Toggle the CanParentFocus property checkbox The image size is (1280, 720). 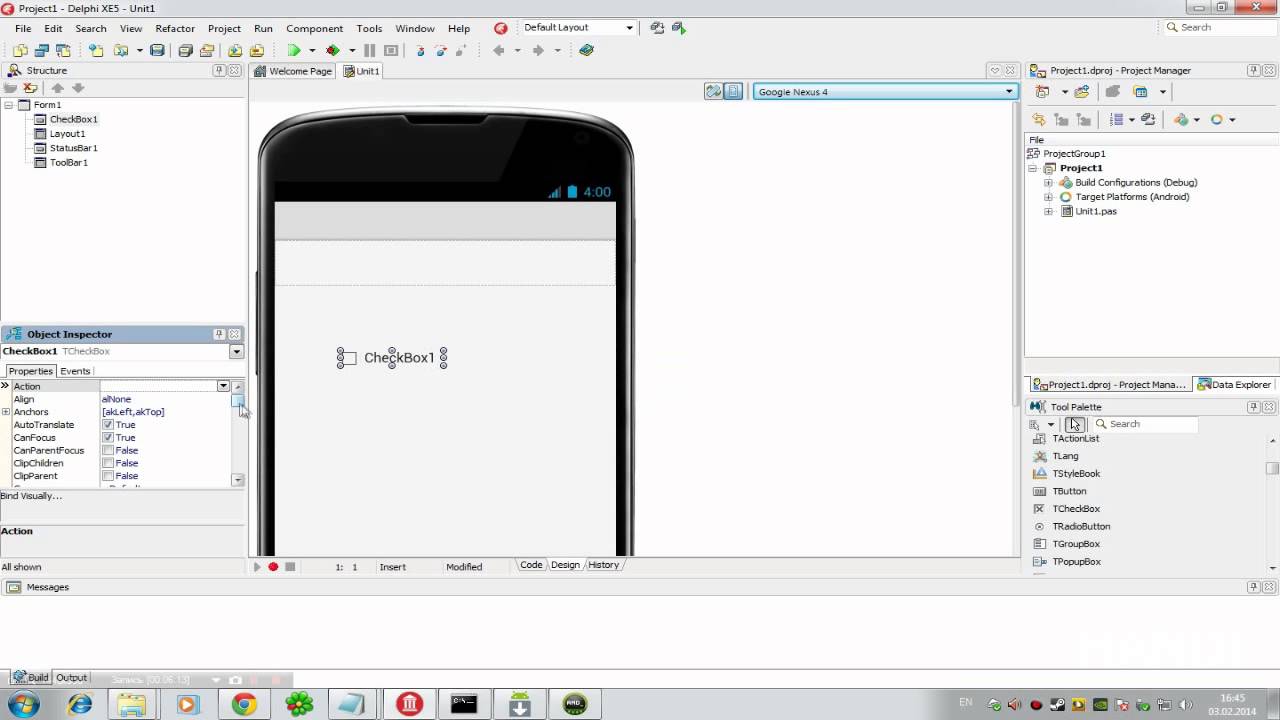[x=108, y=451]
